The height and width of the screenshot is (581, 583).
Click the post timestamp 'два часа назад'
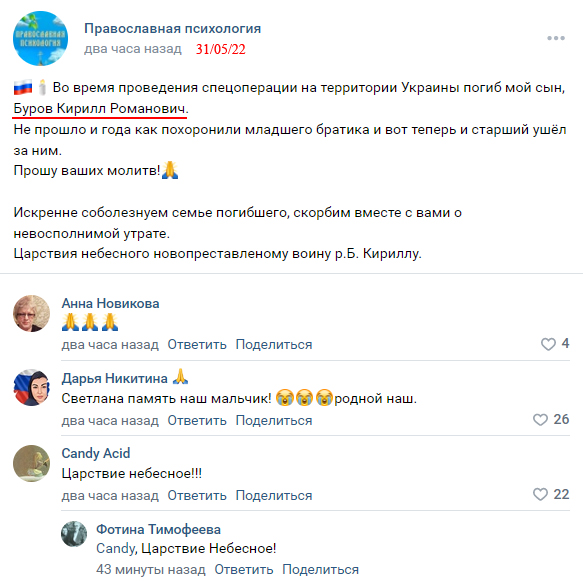pyautogui.click(x=133, y=49)
